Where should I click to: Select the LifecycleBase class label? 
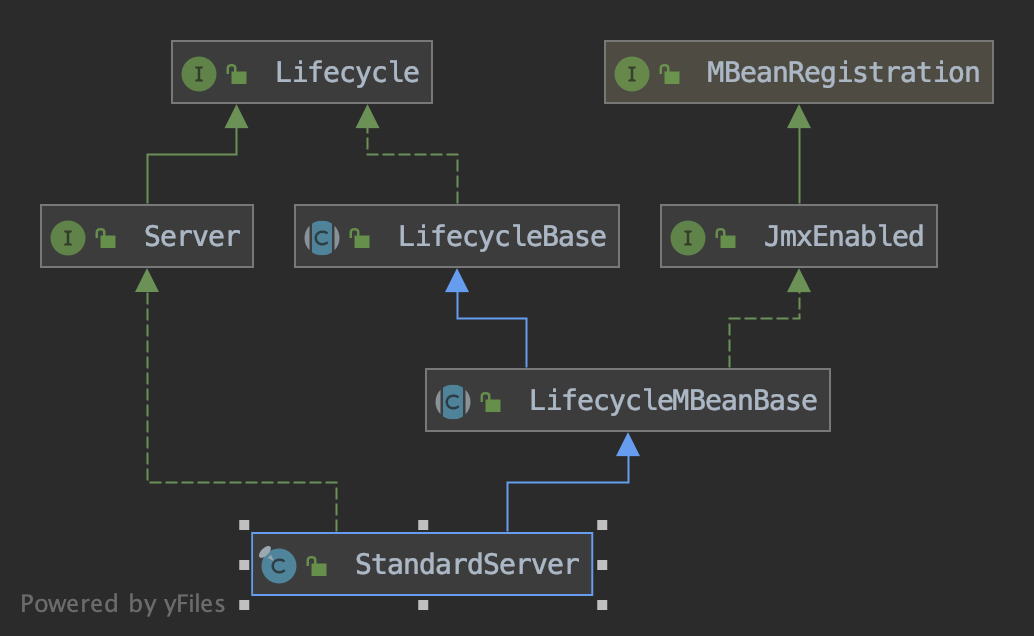502,237
